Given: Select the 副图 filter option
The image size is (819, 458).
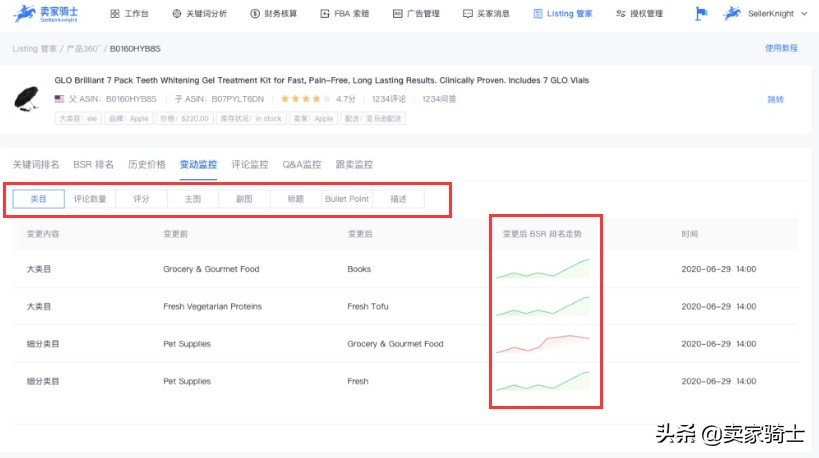Looking at the screenshot, I should 244,199.
